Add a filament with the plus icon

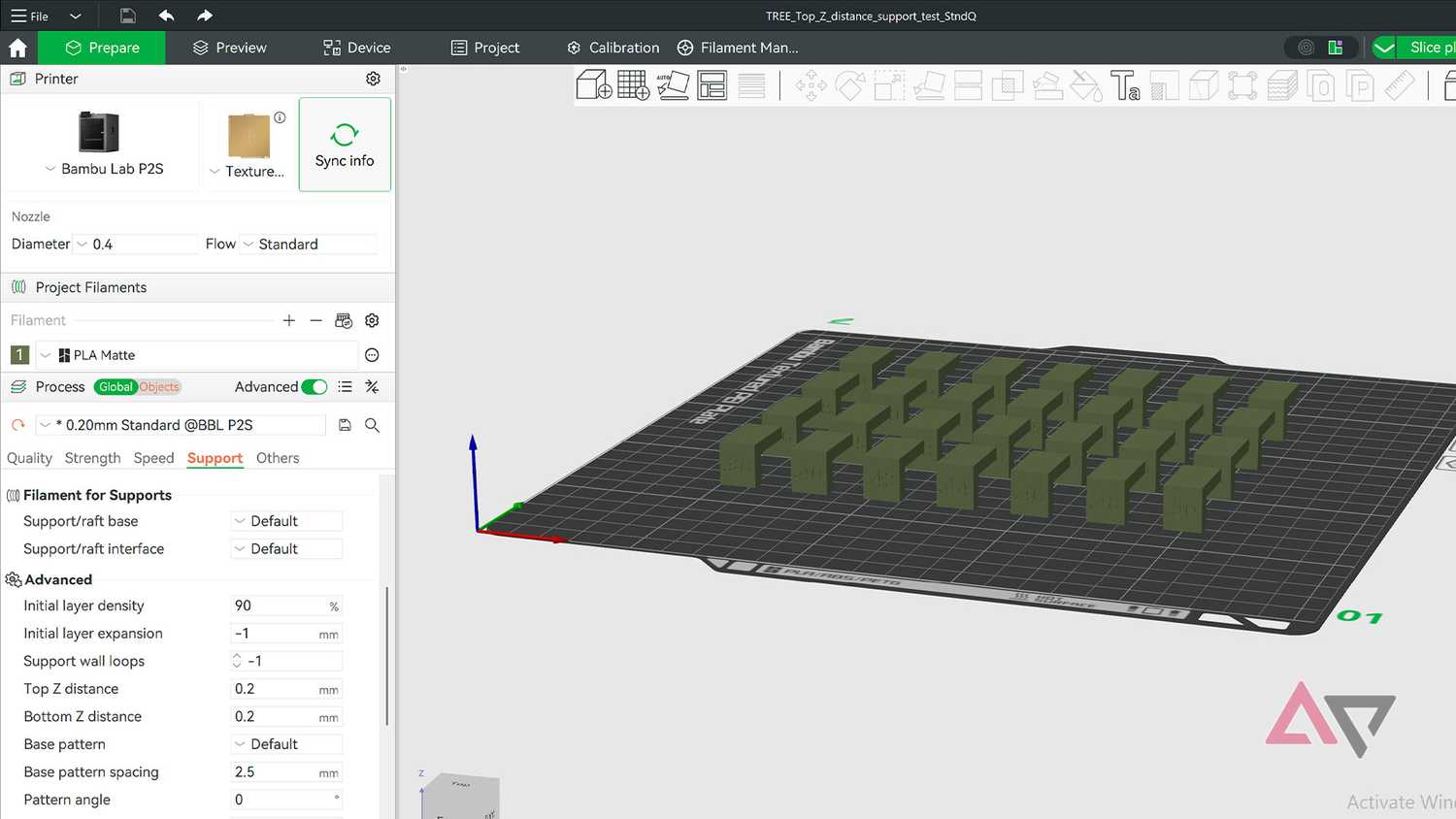[288, 320]
